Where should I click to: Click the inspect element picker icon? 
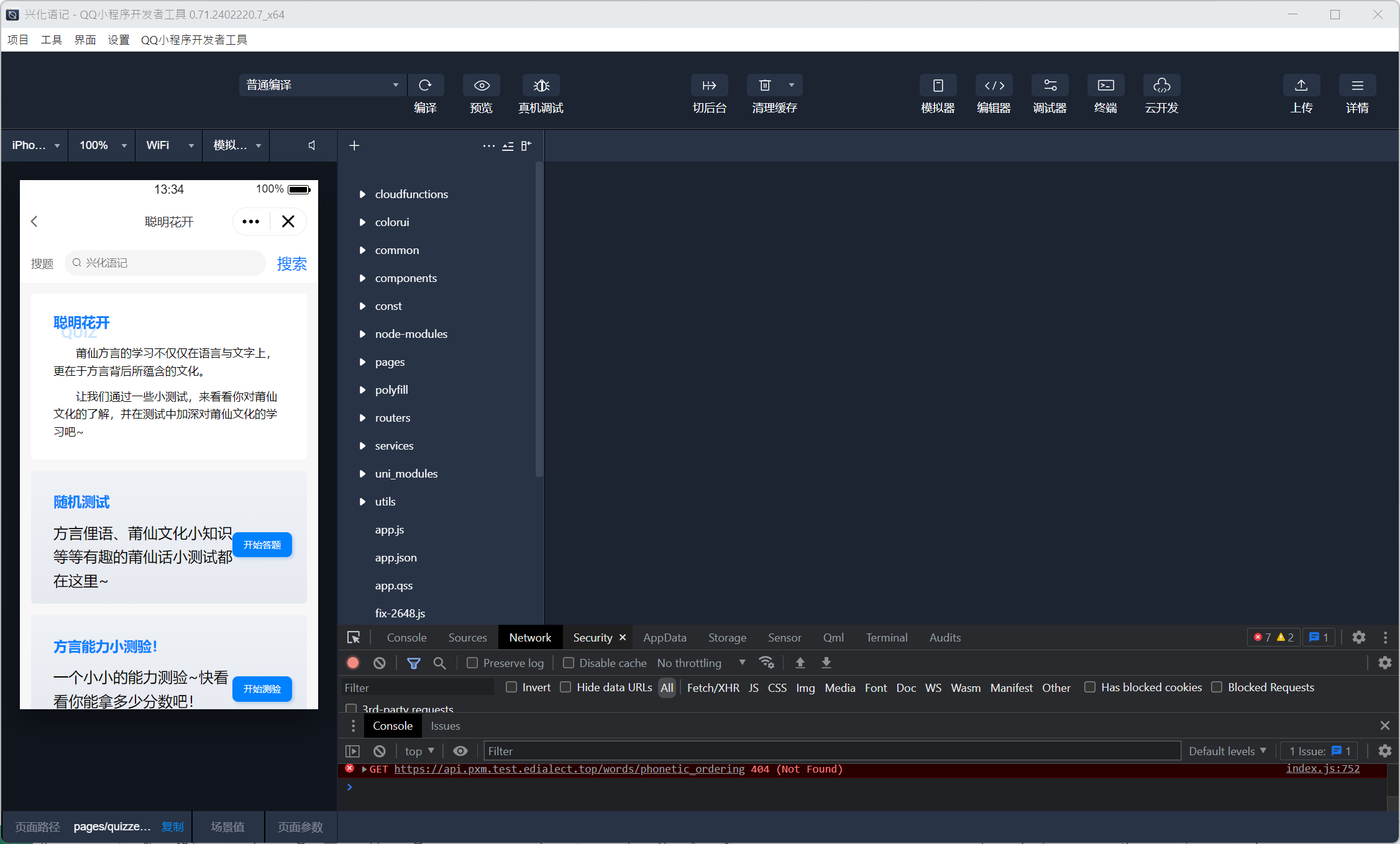[354, 637]
